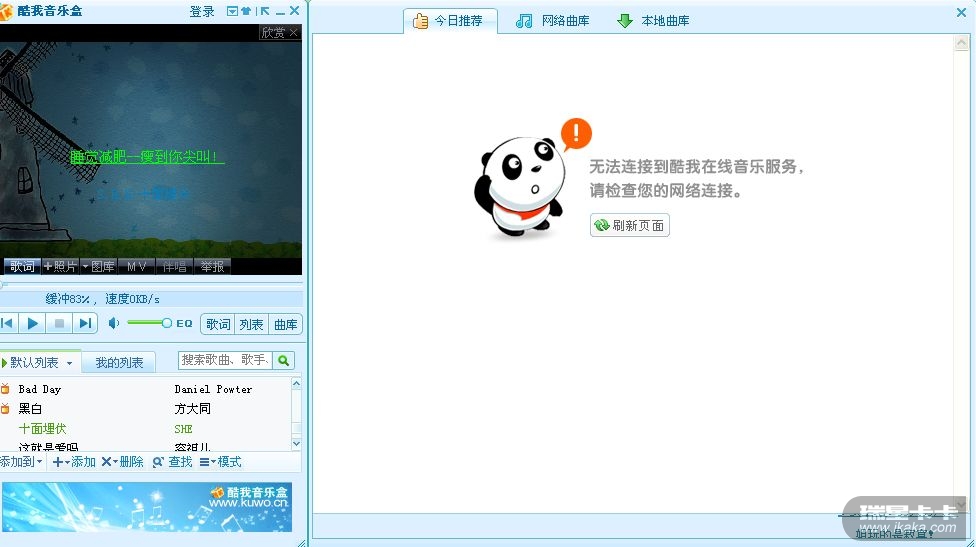Click the MV icon beside Bad Day

click(5, 389)
